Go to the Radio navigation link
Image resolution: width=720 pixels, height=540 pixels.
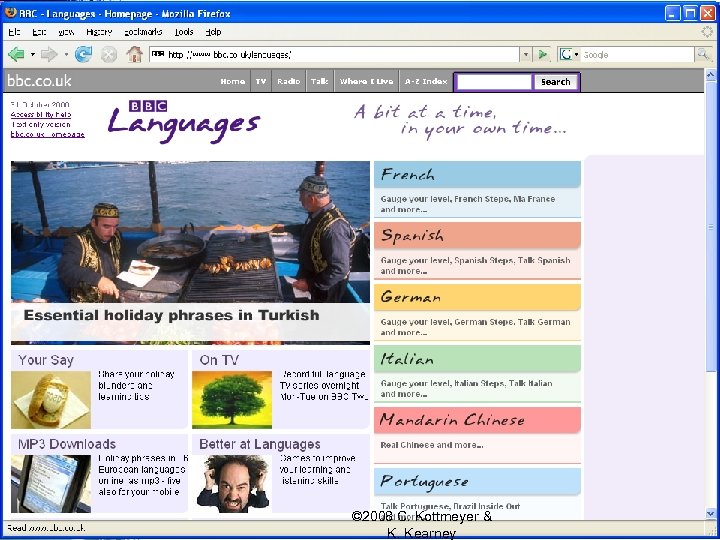coord(288,81)
